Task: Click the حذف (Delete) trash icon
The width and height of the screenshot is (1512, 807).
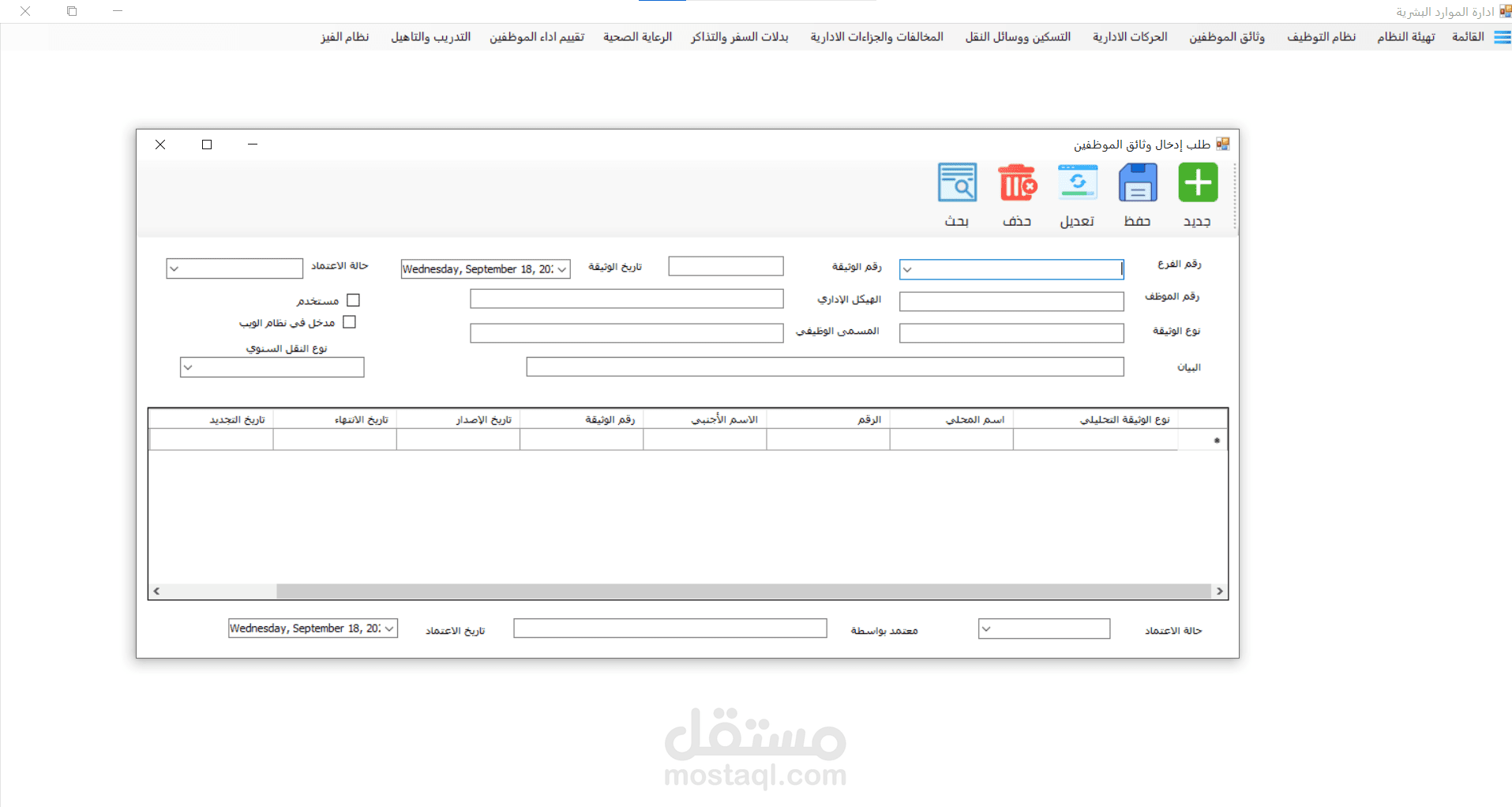Action: coord(1018,183)
